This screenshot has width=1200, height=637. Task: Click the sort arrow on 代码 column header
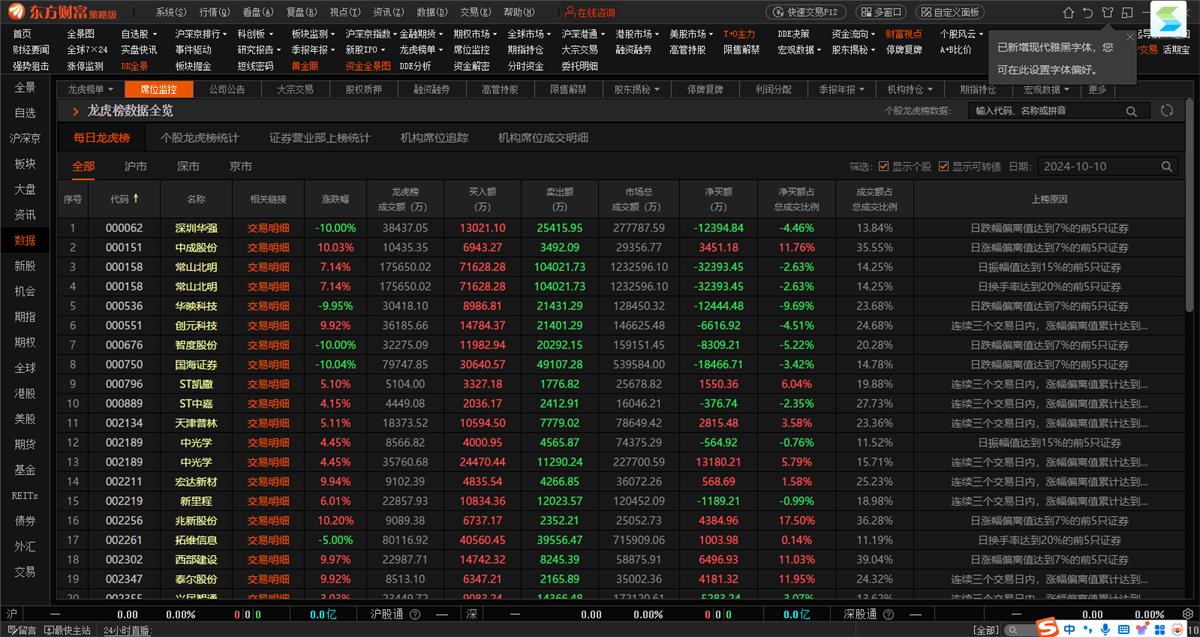[x=135, y=198]
